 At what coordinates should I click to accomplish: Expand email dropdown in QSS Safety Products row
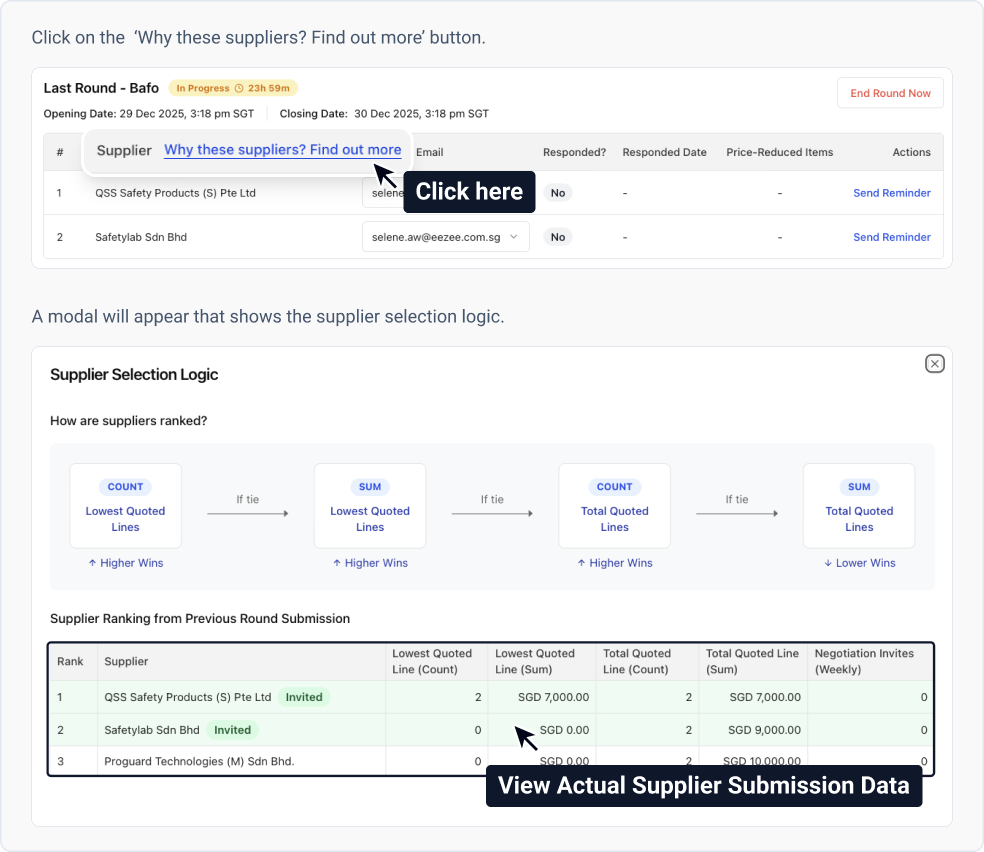382,193
